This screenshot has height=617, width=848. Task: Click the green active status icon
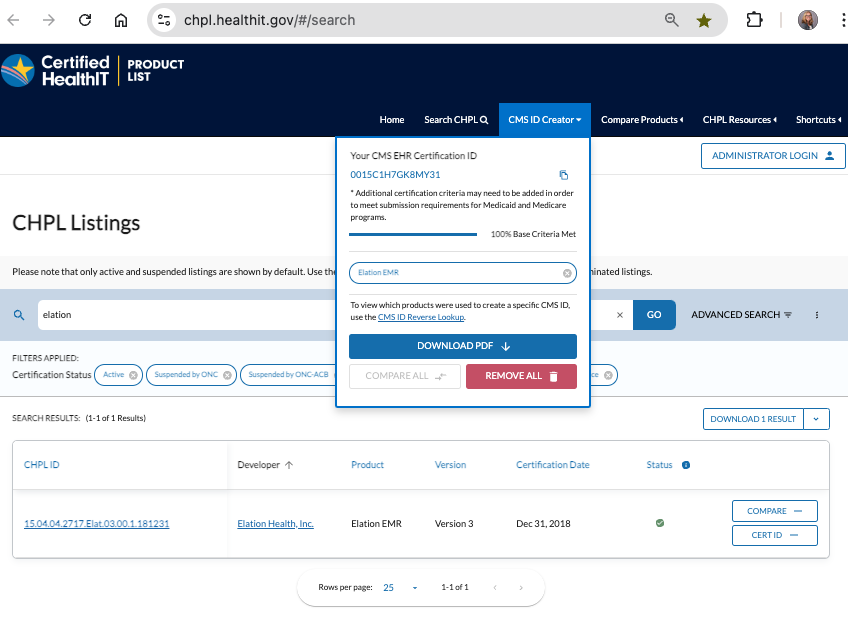click(660, 523)
